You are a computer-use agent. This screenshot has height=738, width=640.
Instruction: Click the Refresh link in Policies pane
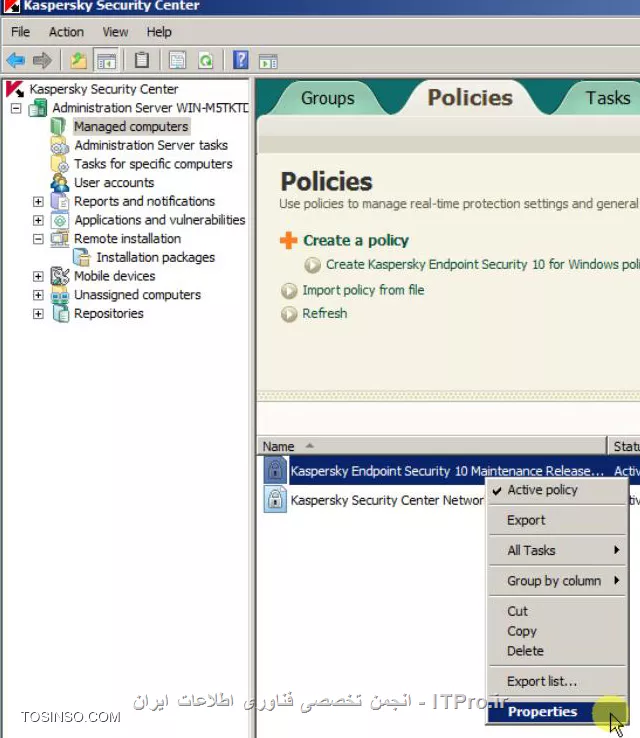click(324, 313)
